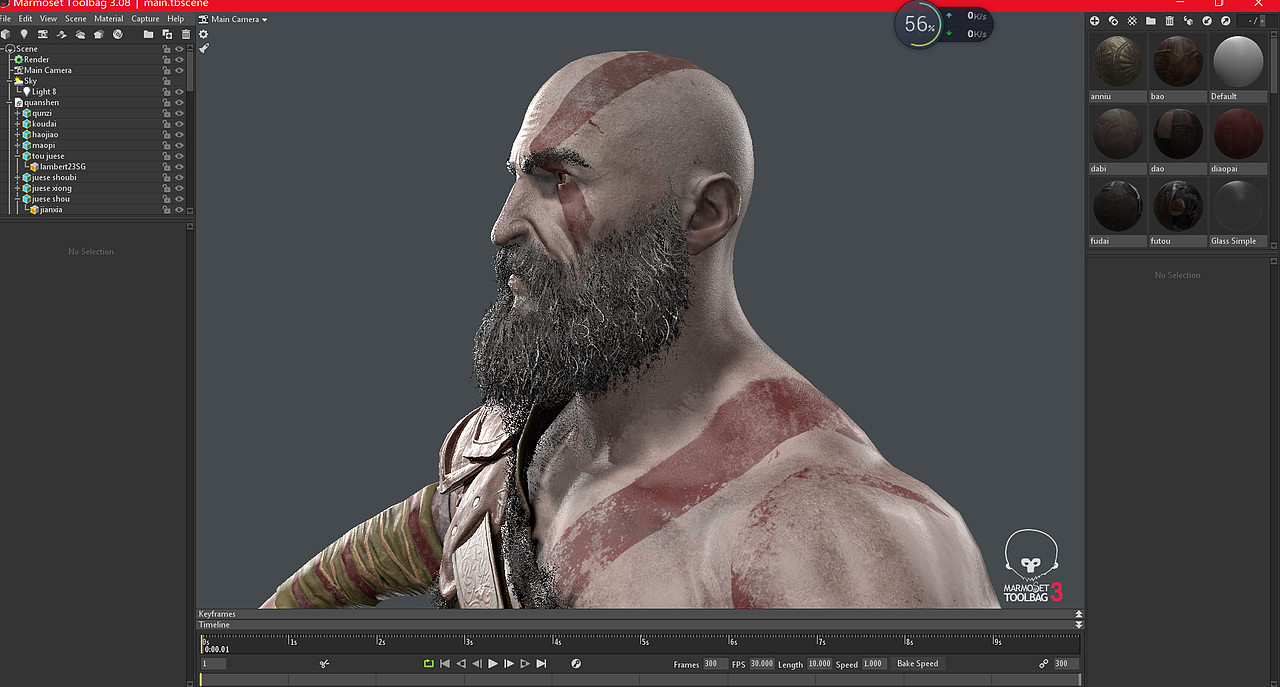
Task: Play the animation timeline
Action: [x=493, y=664]
